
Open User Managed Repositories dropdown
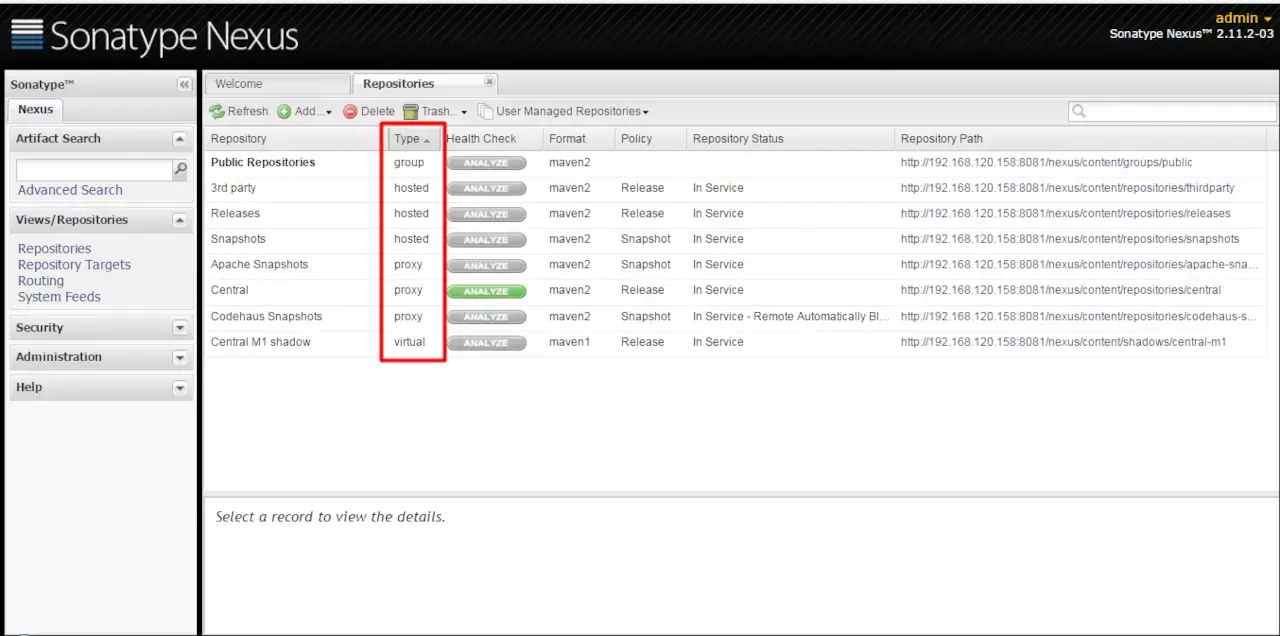(563, 111)
